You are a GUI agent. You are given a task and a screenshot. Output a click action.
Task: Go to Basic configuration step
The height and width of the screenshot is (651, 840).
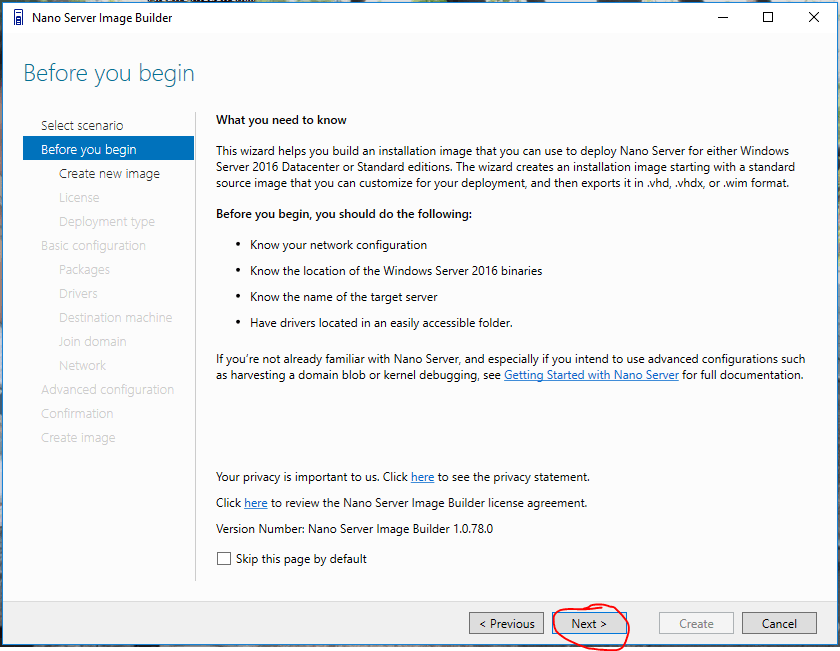[x=93, y=246]
